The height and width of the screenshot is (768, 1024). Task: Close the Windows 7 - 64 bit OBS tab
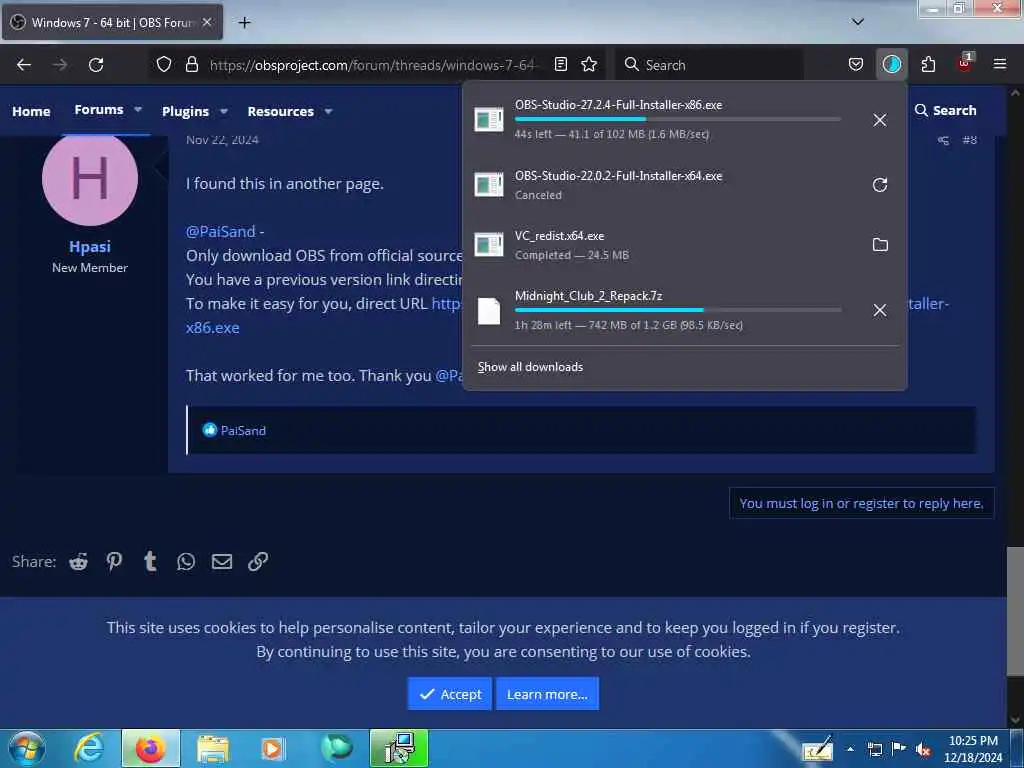207,22
